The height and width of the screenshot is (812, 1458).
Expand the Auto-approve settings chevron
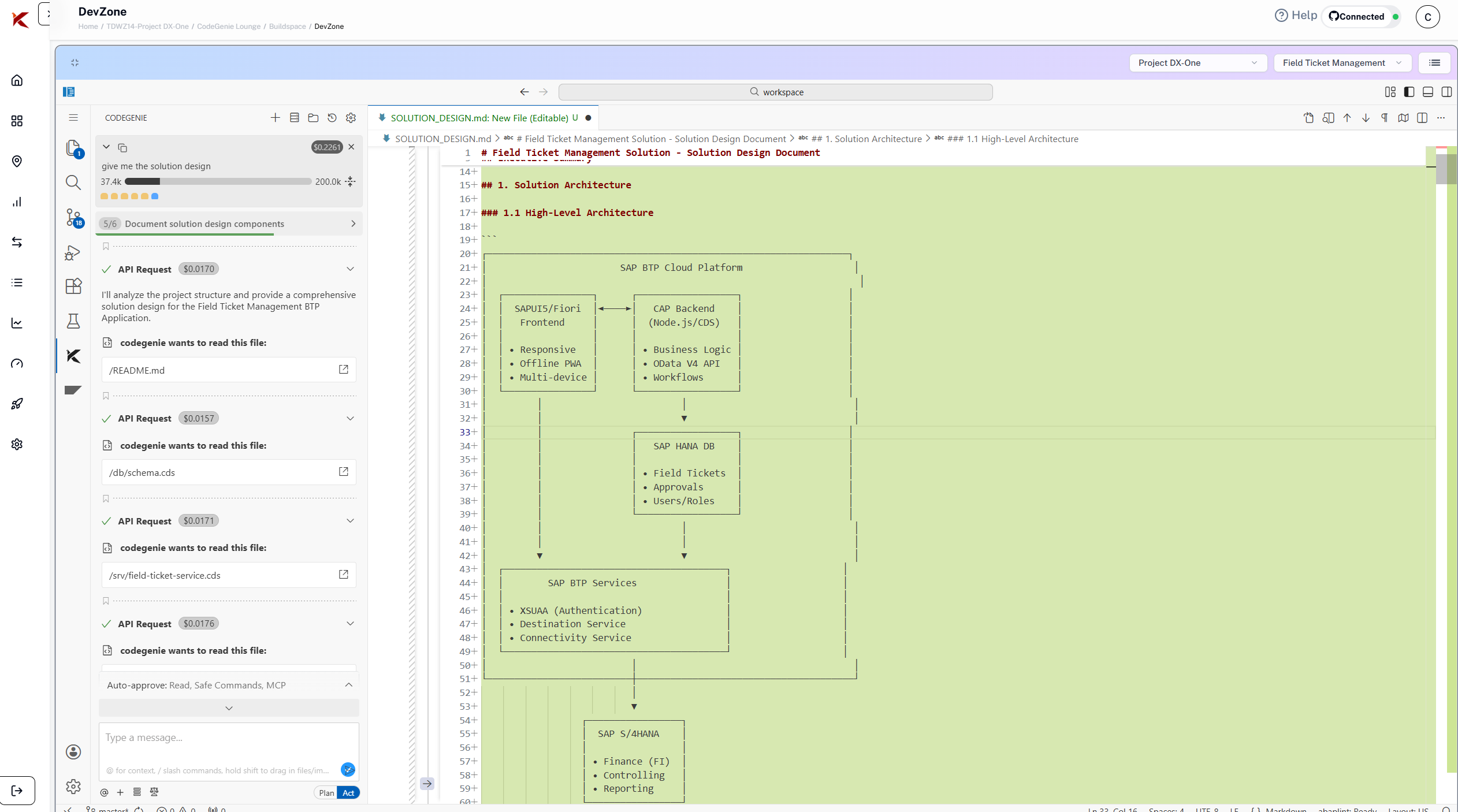tap(348, 685)
